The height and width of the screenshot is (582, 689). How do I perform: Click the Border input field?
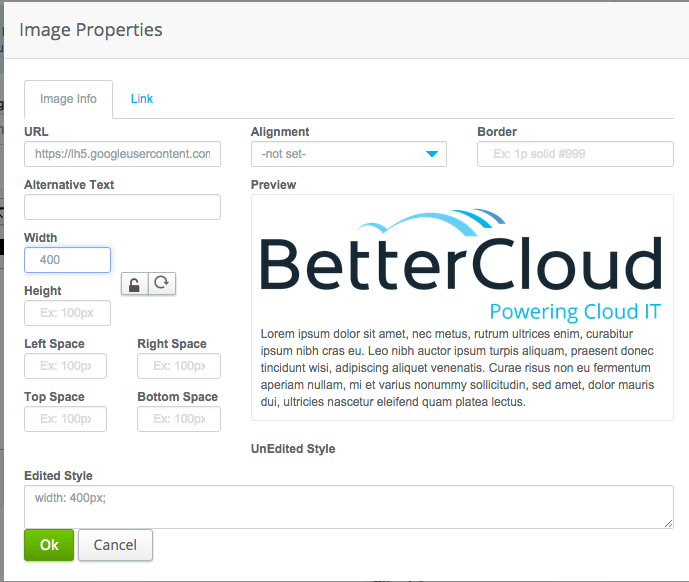point(575,154)
